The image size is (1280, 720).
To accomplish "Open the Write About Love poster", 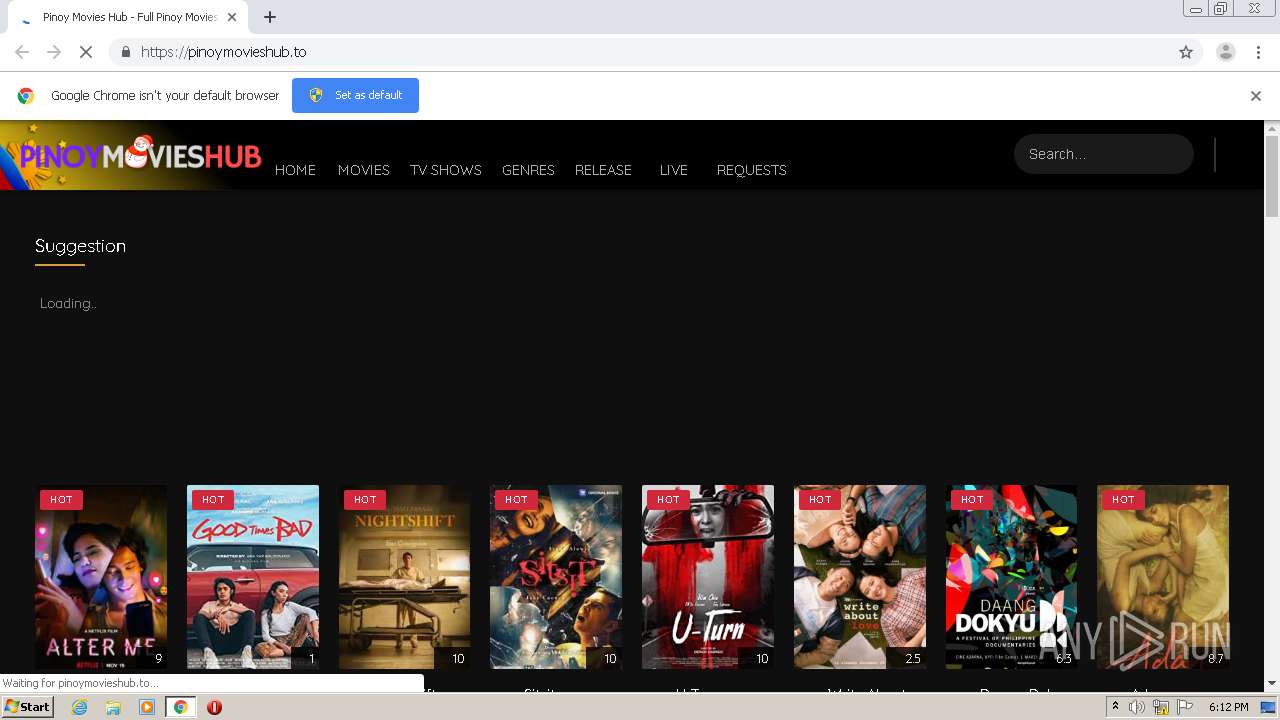I will [860, 577].
